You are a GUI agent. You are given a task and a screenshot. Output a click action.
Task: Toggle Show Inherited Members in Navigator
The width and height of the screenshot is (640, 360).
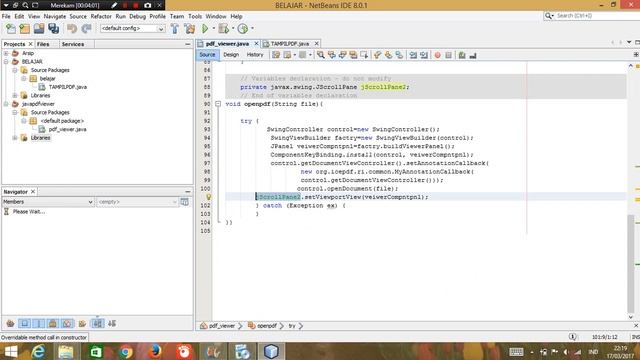click(10, 324)
